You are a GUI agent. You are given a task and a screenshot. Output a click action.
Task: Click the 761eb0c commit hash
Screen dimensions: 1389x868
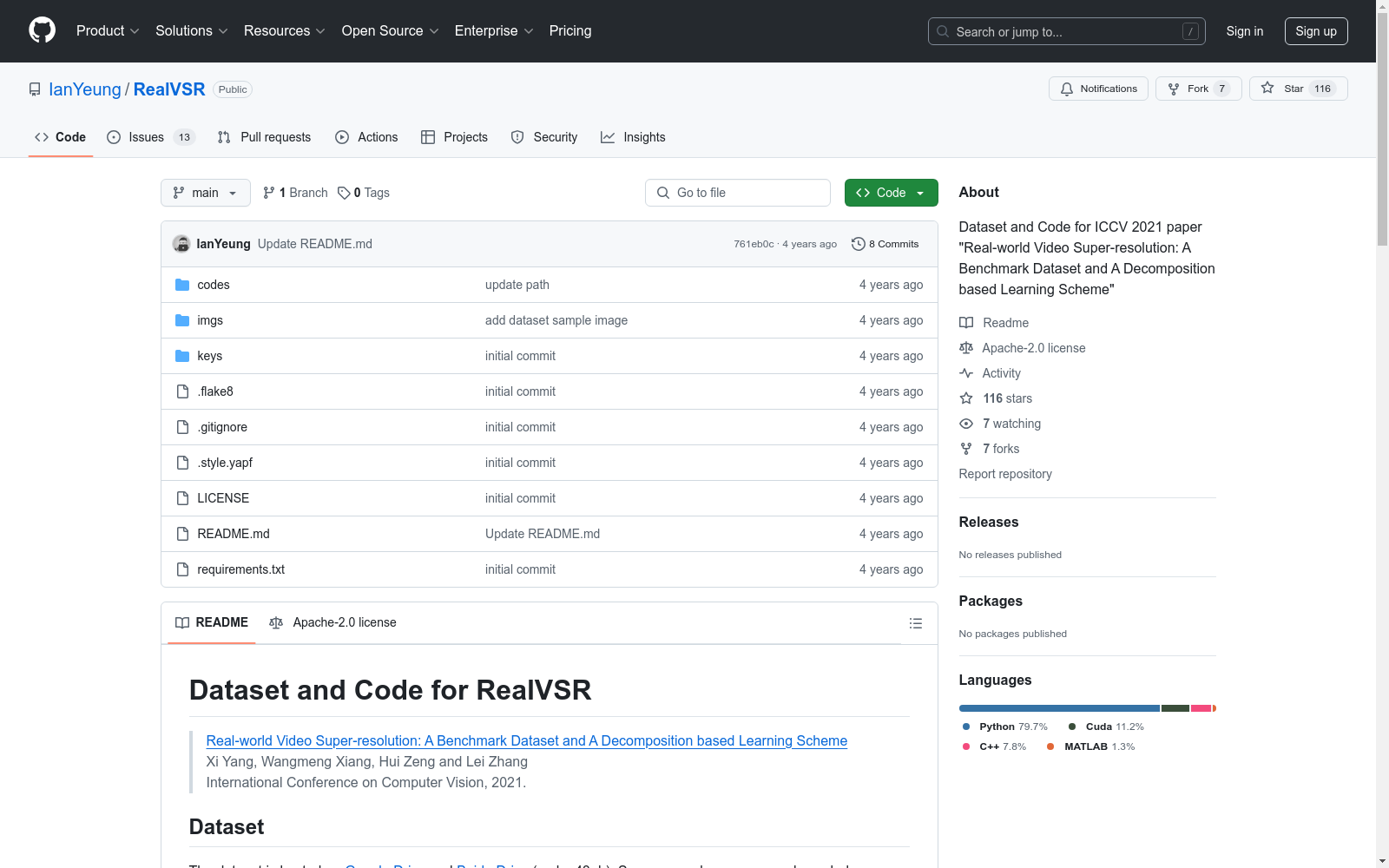point(754,244)
